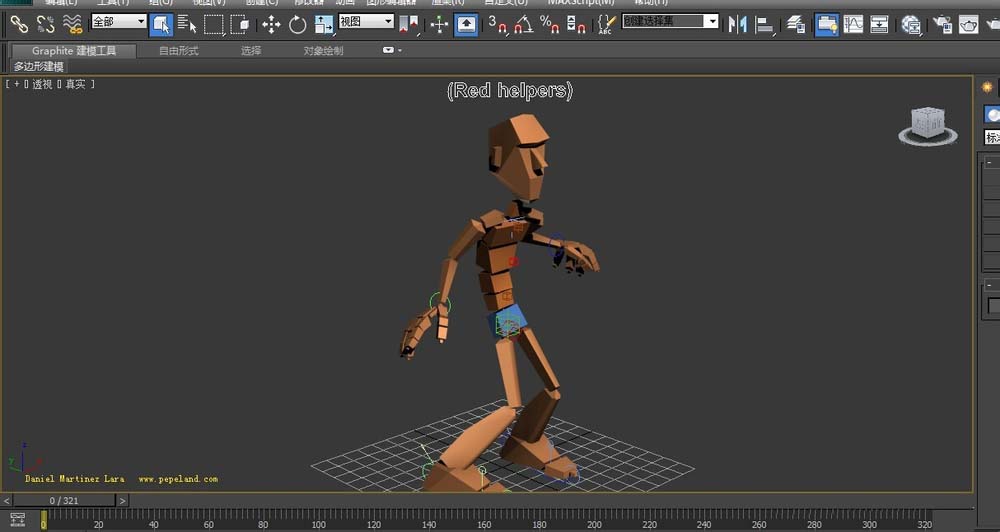Viewport: 1000px width, 532px height.
Task: Click the 多边形建模 panel button
Action: 39,66
